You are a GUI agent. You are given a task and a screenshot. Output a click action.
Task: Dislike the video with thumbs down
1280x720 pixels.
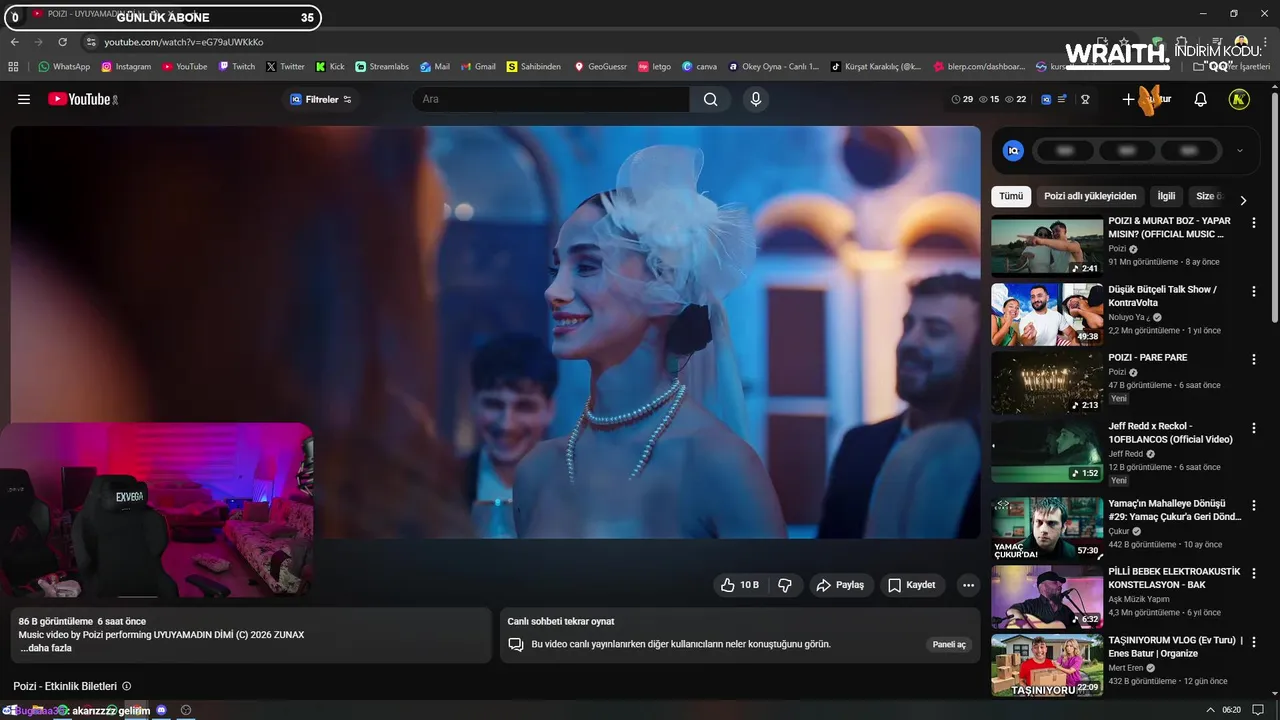pyautogui.click(x=785, y=585)
